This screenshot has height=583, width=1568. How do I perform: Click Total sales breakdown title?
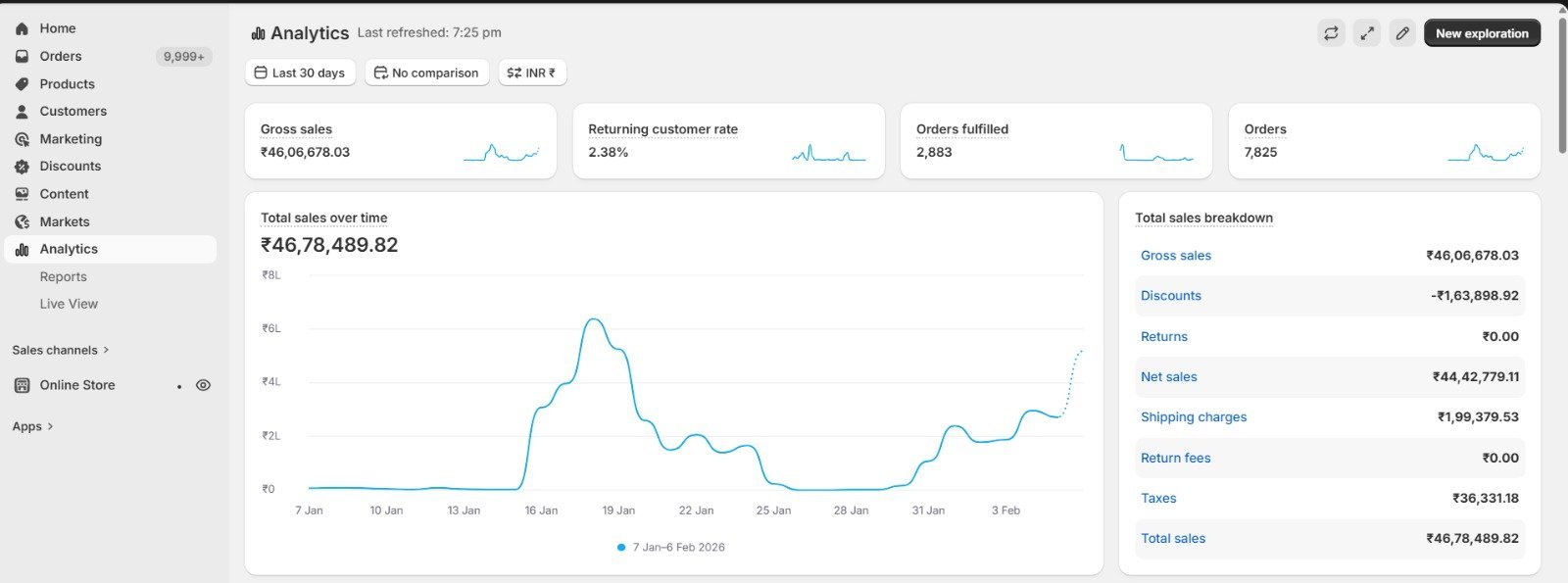click(x=1203, y=218)
